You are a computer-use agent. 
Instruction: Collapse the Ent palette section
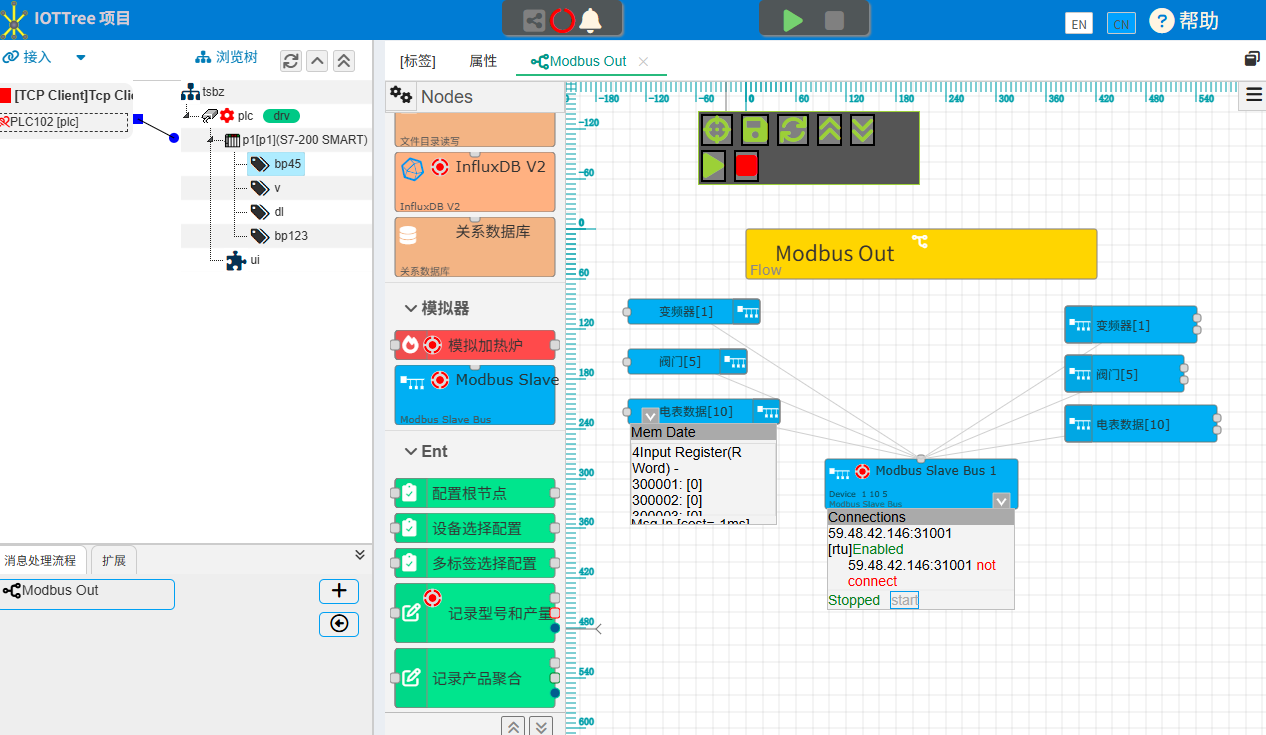[x=411, y=452]
